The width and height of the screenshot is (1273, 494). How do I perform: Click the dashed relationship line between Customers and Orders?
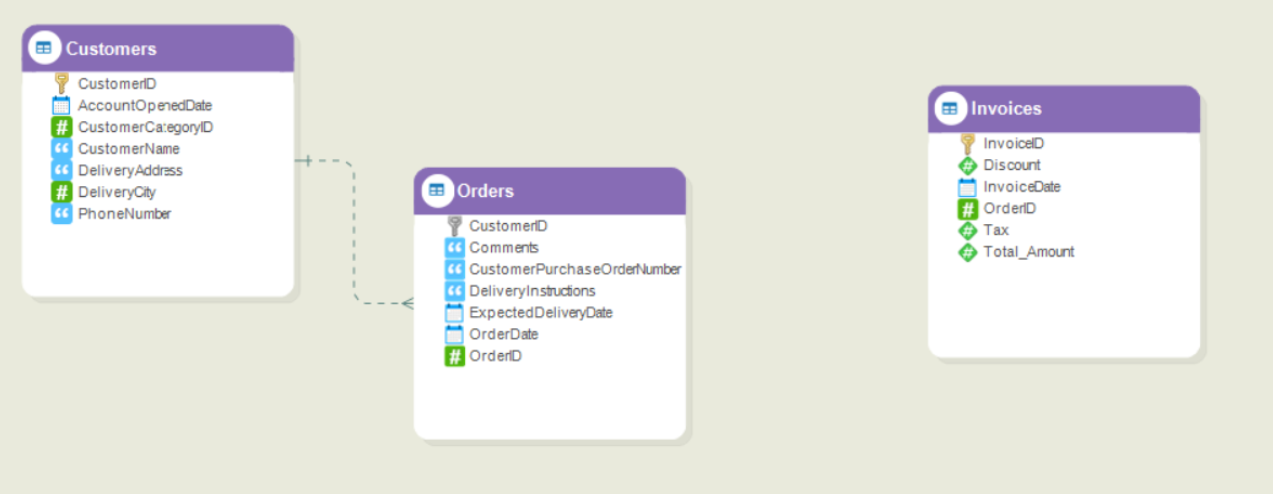[x=354, y=232]
